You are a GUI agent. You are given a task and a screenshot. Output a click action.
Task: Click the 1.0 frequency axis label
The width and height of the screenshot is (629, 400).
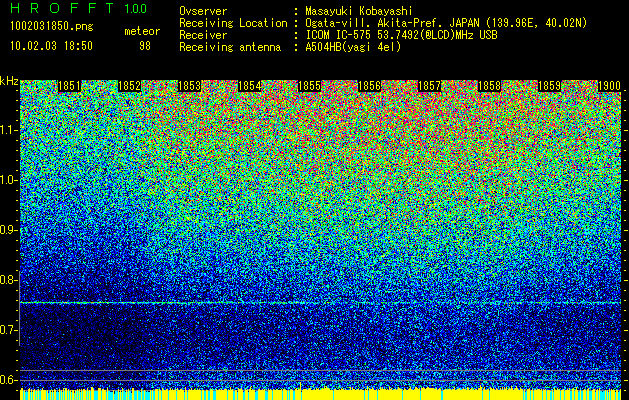click(9, 180)
